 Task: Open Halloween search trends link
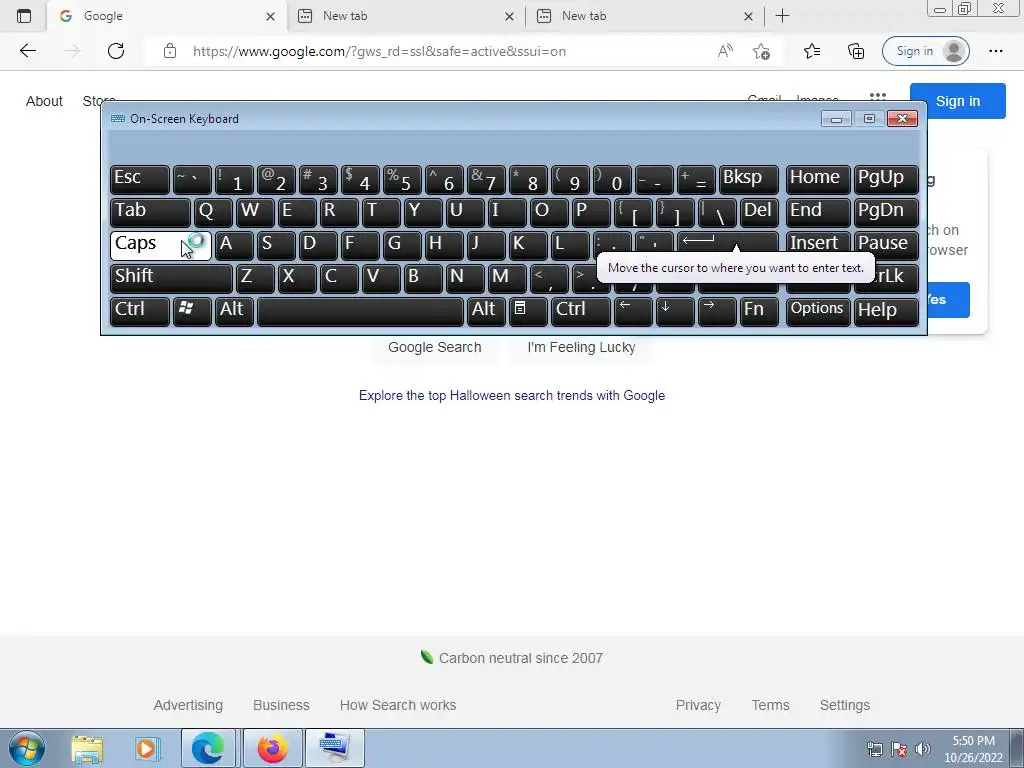(x=512, y=395)
